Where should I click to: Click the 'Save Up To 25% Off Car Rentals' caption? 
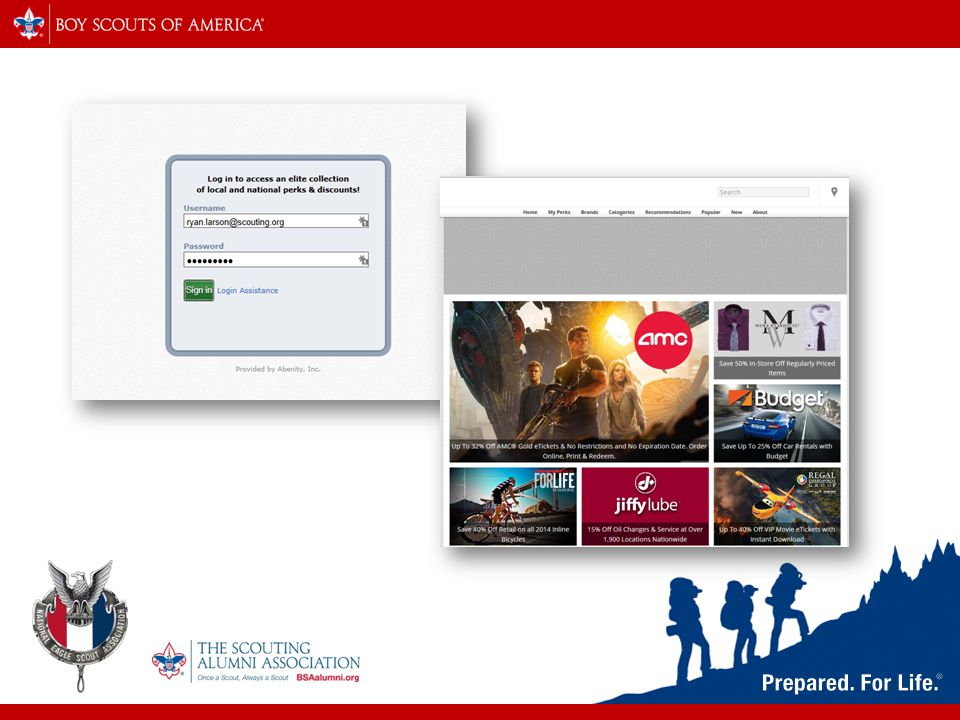[777, 451]
